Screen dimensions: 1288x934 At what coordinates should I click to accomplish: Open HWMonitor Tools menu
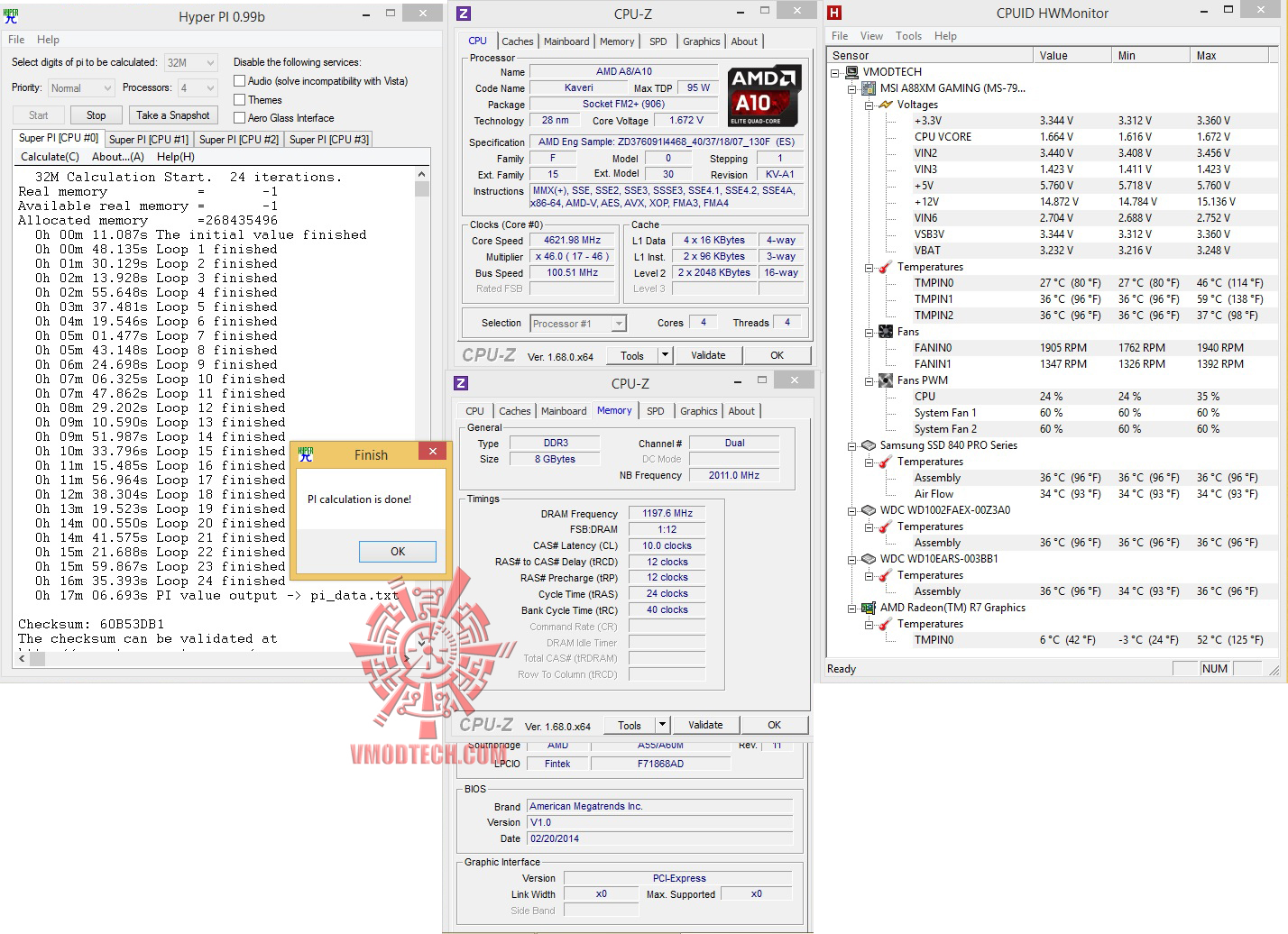click(908, 36)
